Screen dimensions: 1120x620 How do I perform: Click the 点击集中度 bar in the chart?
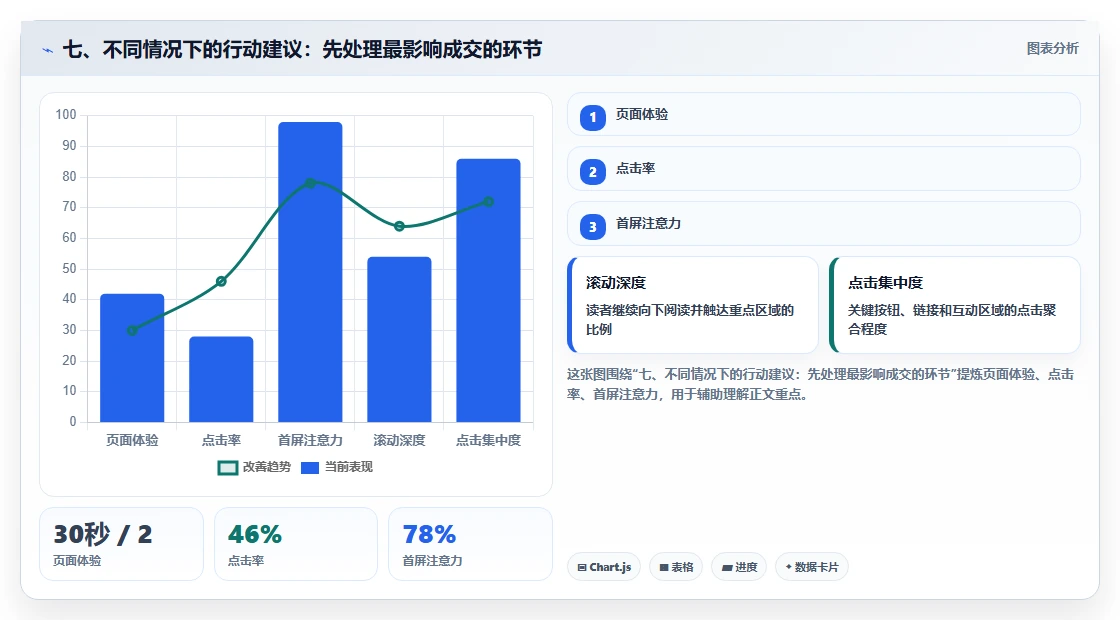(489, 291)
